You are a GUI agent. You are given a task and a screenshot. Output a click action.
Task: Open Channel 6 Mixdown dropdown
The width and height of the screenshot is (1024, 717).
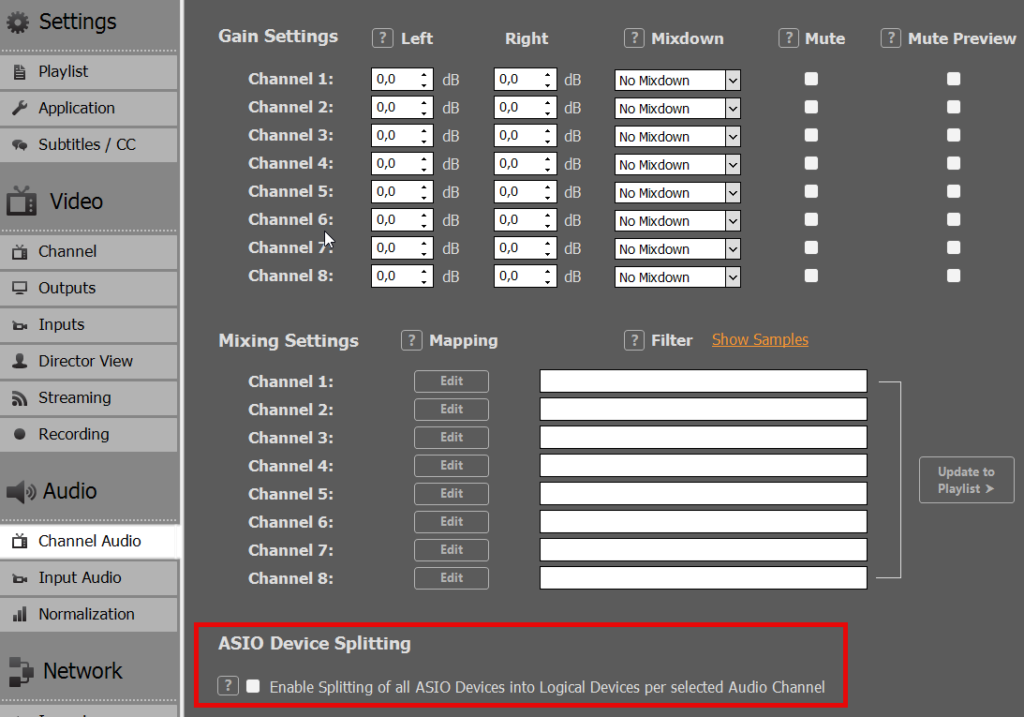[x=677, y=221]
